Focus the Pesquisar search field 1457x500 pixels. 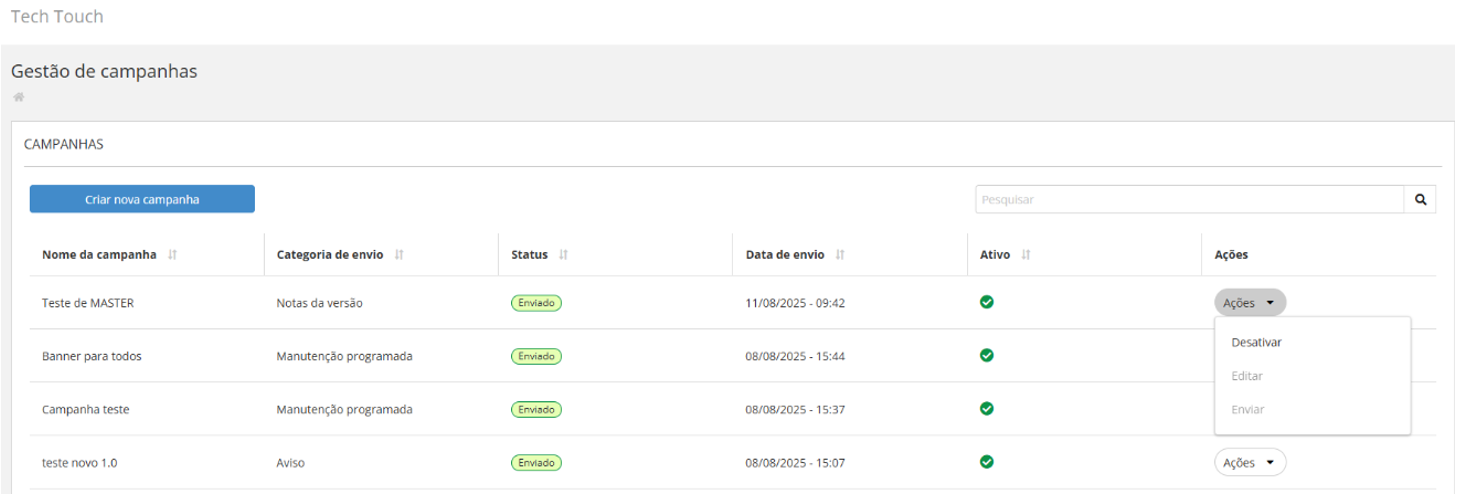1189,199
